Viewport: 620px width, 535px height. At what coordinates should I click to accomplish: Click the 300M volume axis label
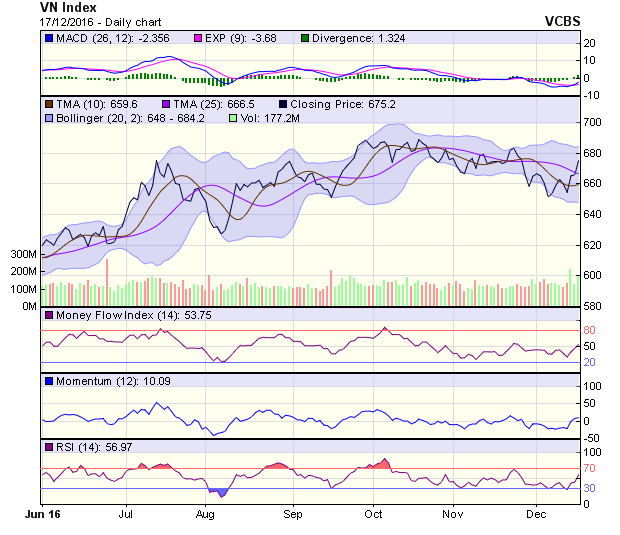23,255
